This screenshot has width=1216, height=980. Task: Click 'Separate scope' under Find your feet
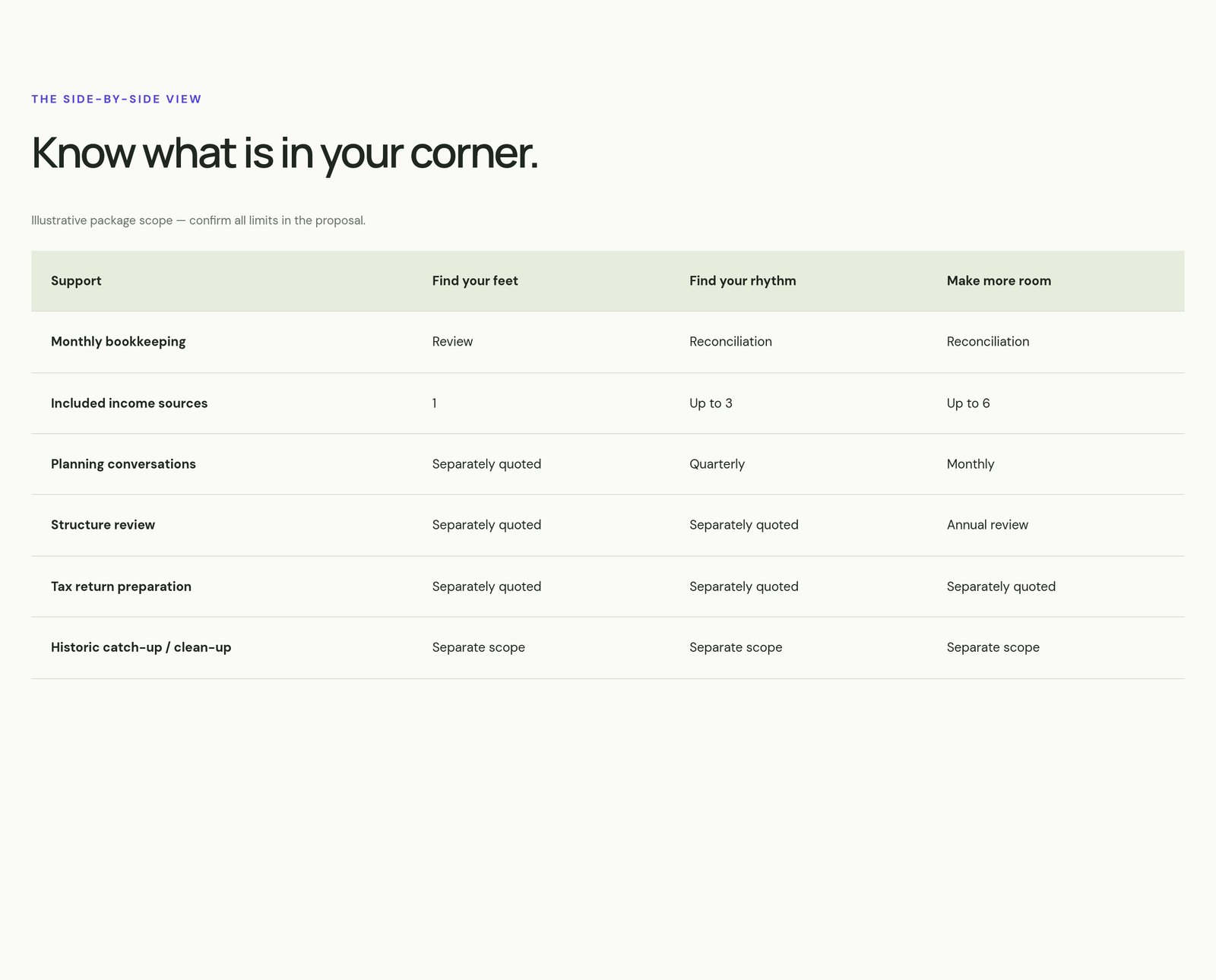pyautogui.click(x=479, y=647)
